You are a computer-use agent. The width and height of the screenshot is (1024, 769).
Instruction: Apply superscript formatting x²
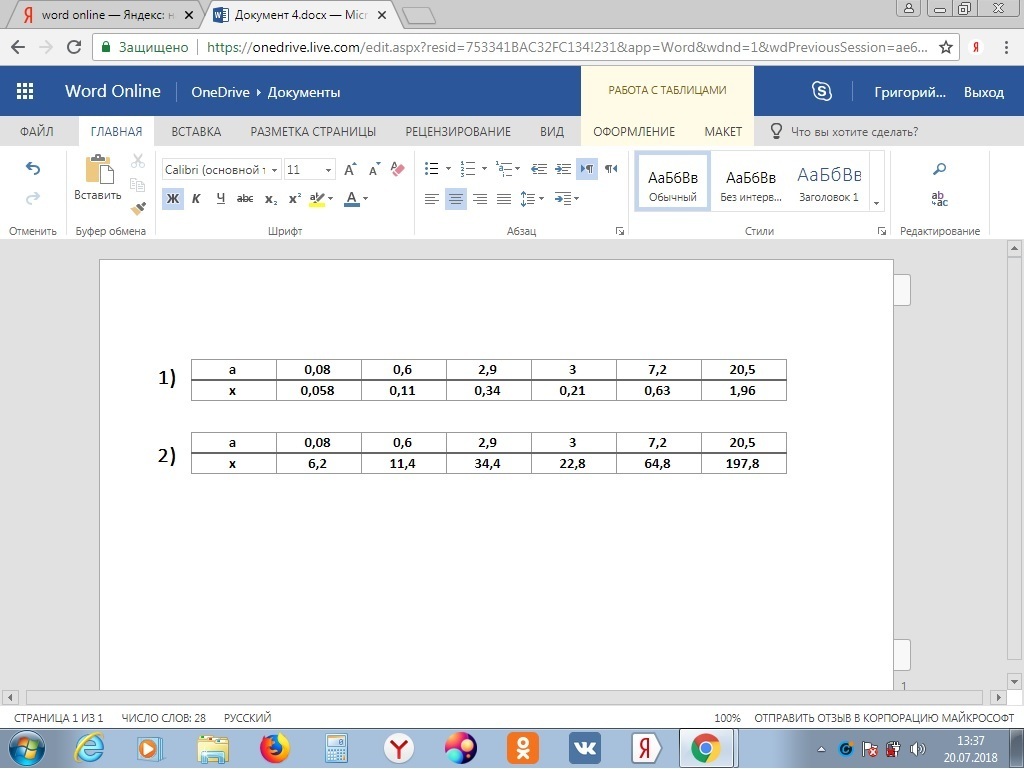pyautogui.click(x=295, y=198)
